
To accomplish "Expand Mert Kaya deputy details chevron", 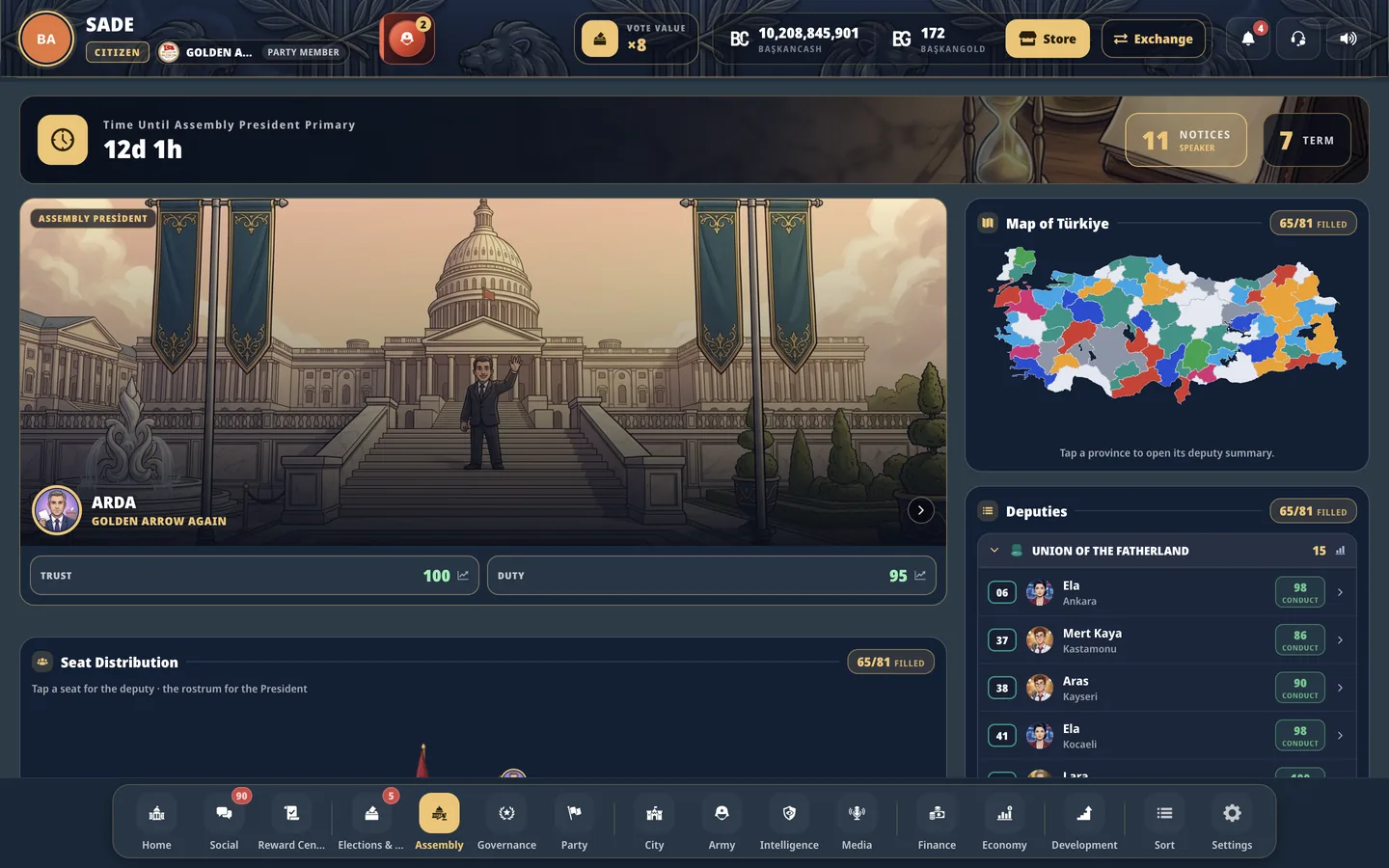I will click(x=1340, y=640).
